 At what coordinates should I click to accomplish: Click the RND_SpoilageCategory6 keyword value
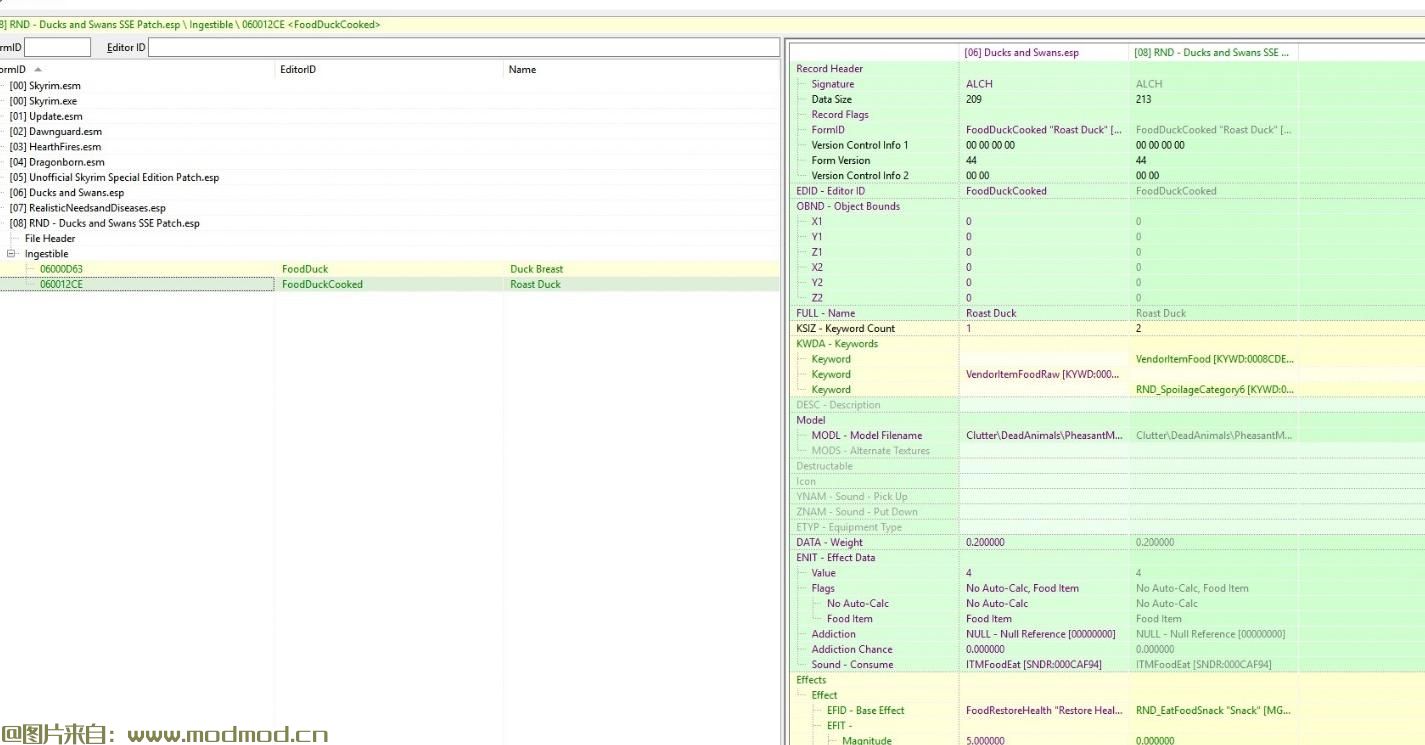pos(1214,390)
